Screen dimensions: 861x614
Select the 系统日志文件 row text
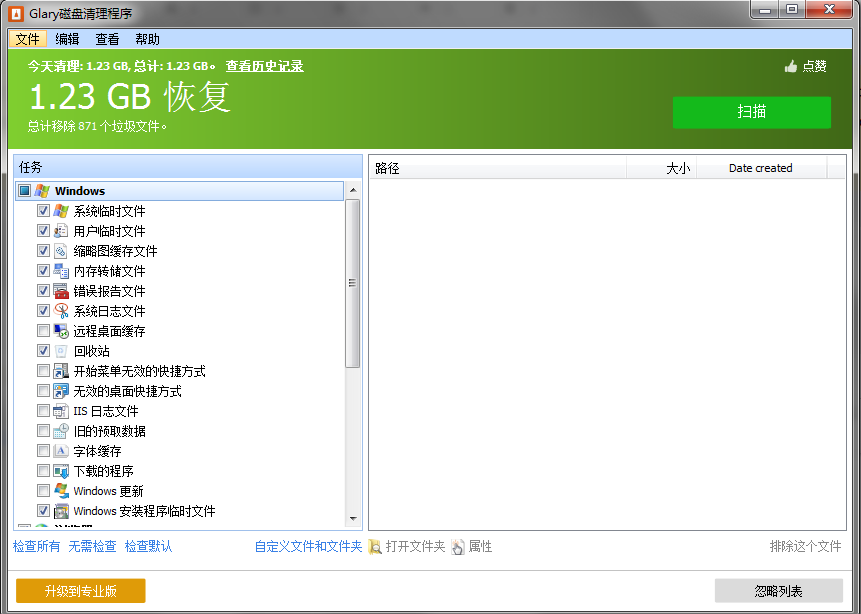109,311
